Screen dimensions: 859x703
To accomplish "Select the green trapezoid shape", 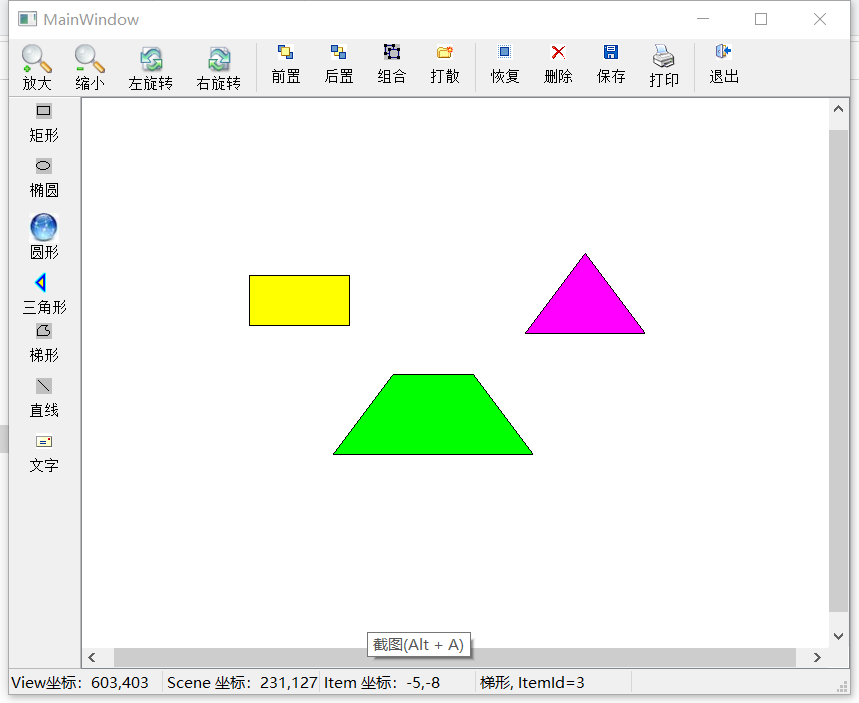I will coord(433,420).
